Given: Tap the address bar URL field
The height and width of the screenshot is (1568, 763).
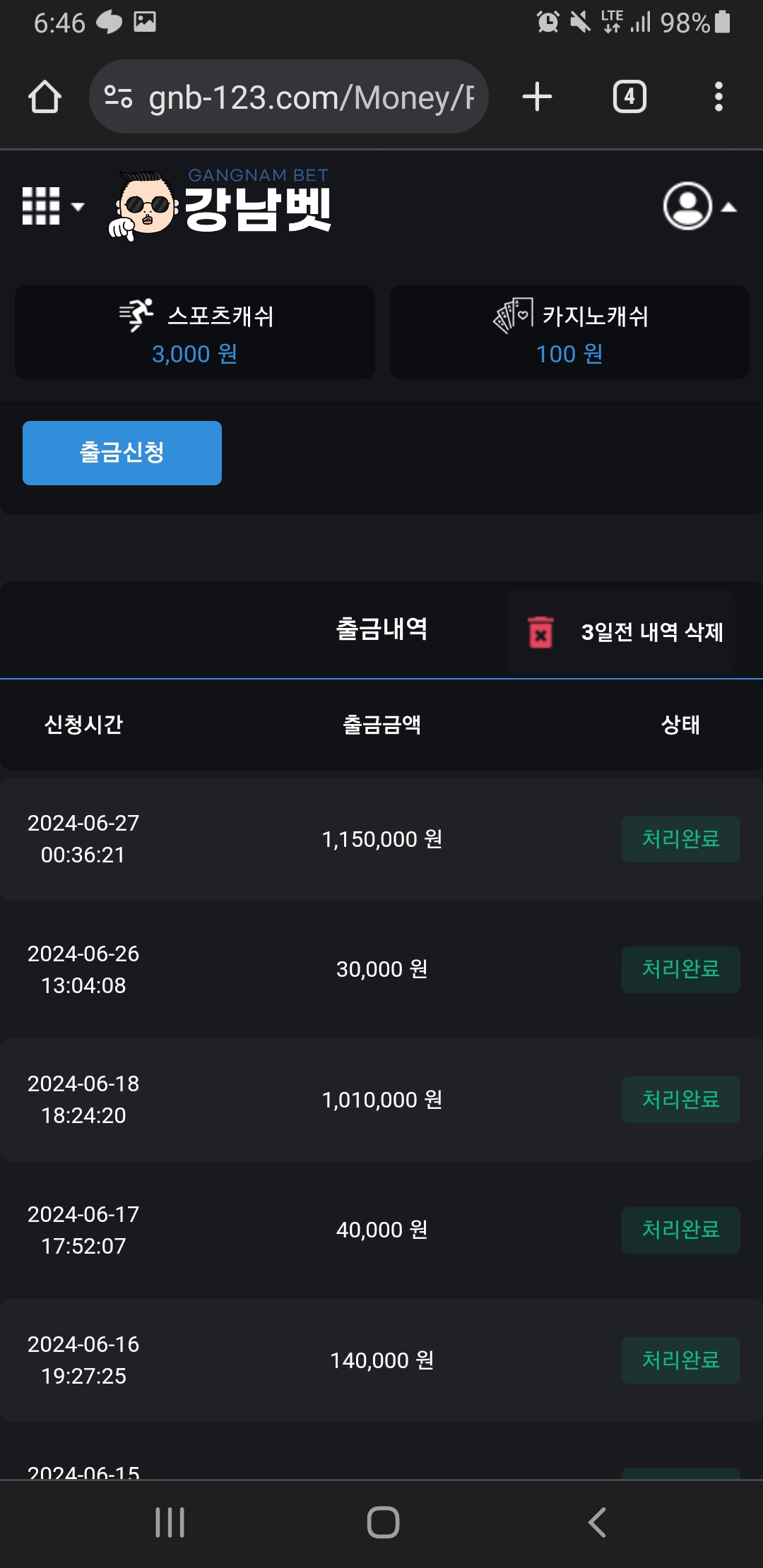Looking at the screenshot, I should coord(311,97).
